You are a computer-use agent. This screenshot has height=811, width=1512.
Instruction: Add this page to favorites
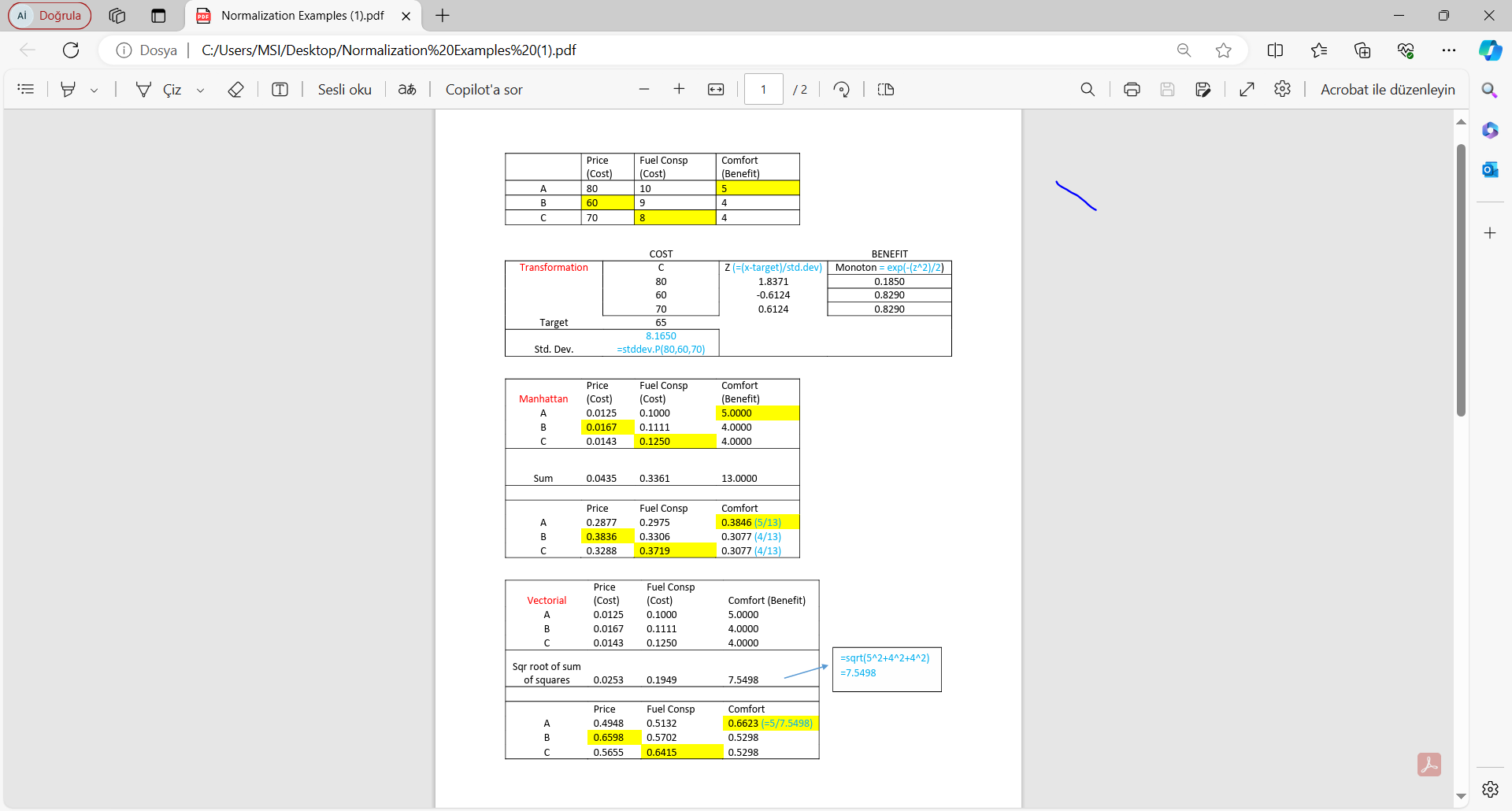(x=1223, y=50)
